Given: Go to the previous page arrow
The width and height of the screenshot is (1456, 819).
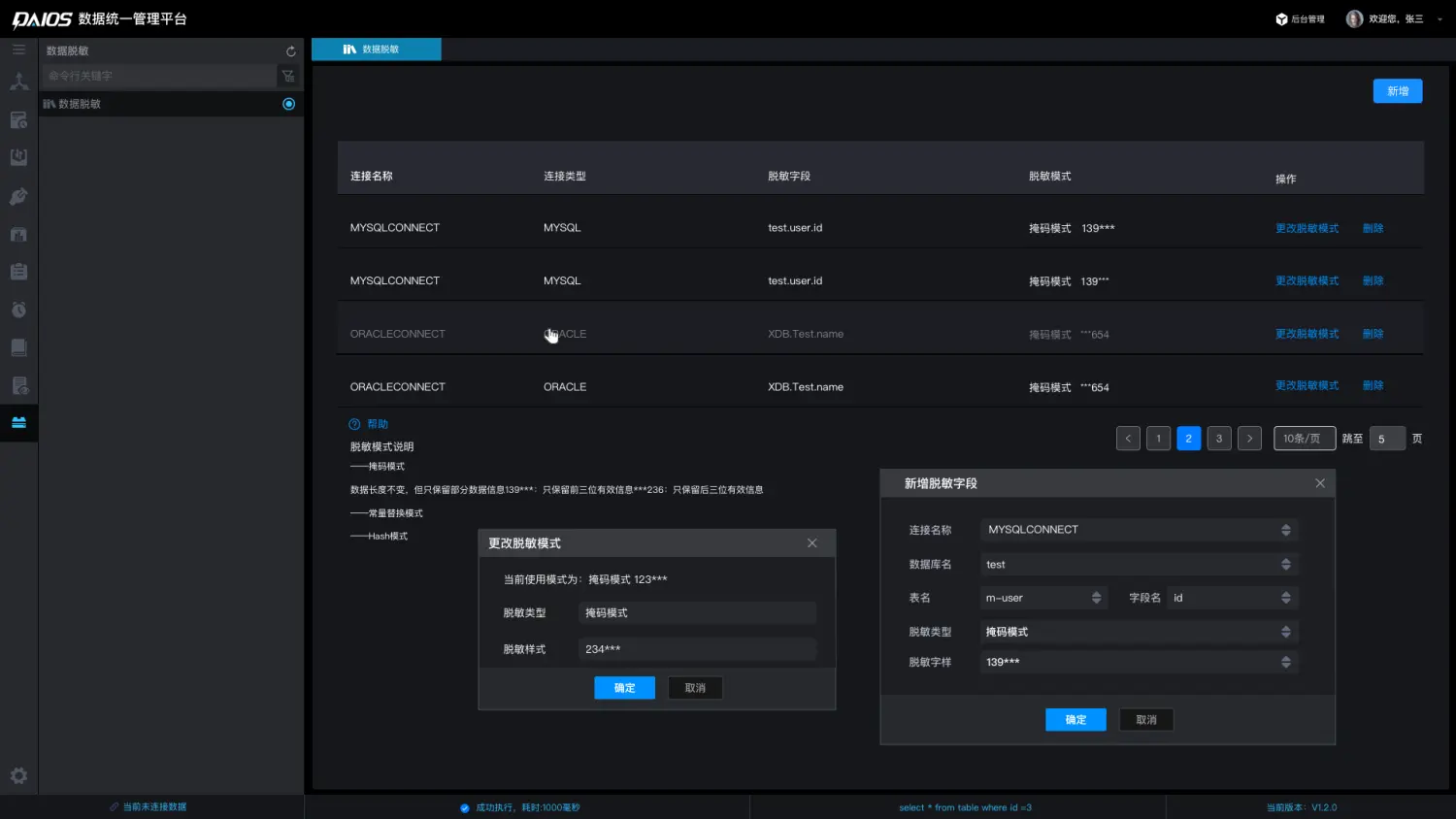Looking at the screenshot, I should (1128, 439).
